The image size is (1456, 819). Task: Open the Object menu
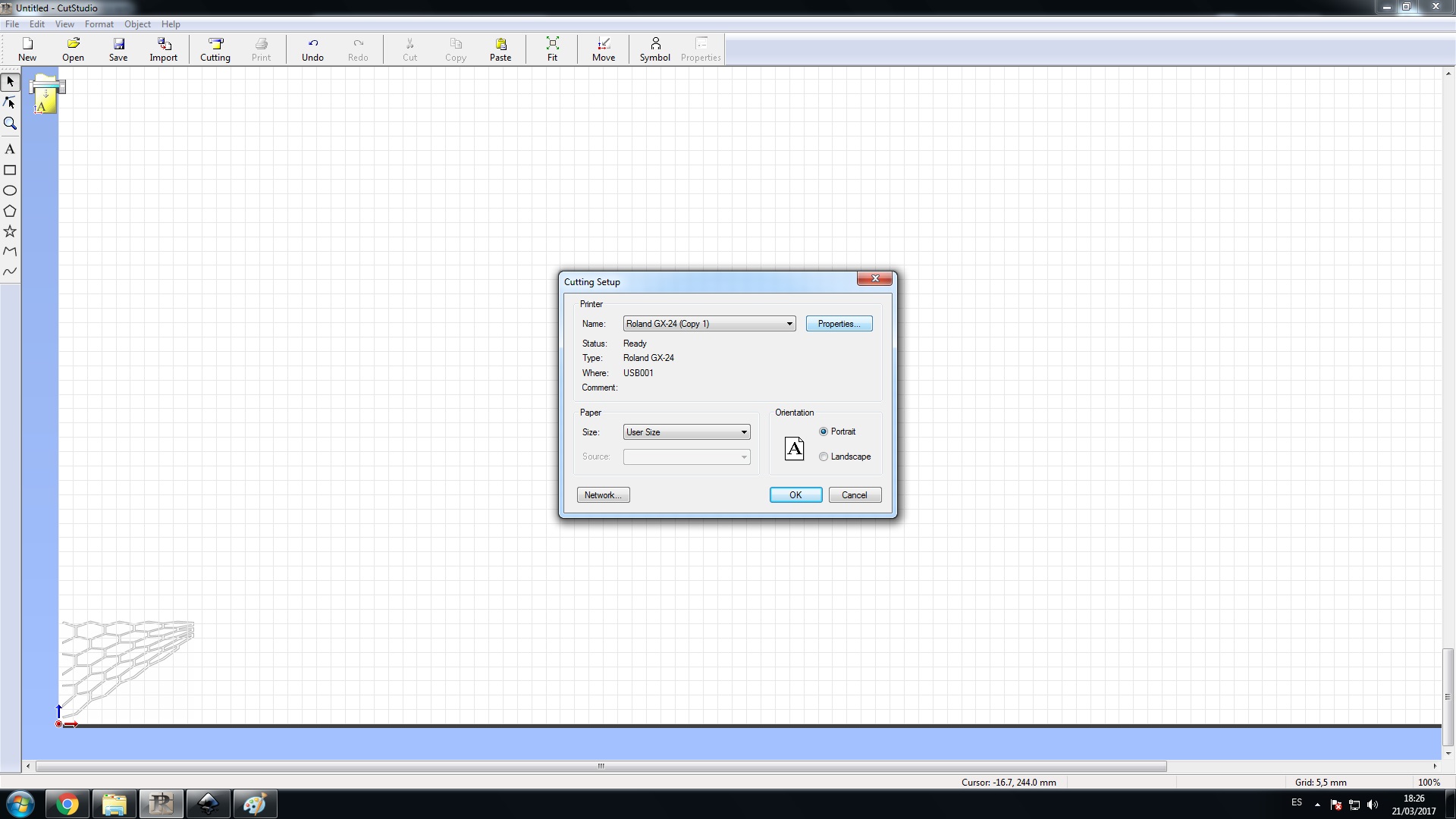pos(137,24)
